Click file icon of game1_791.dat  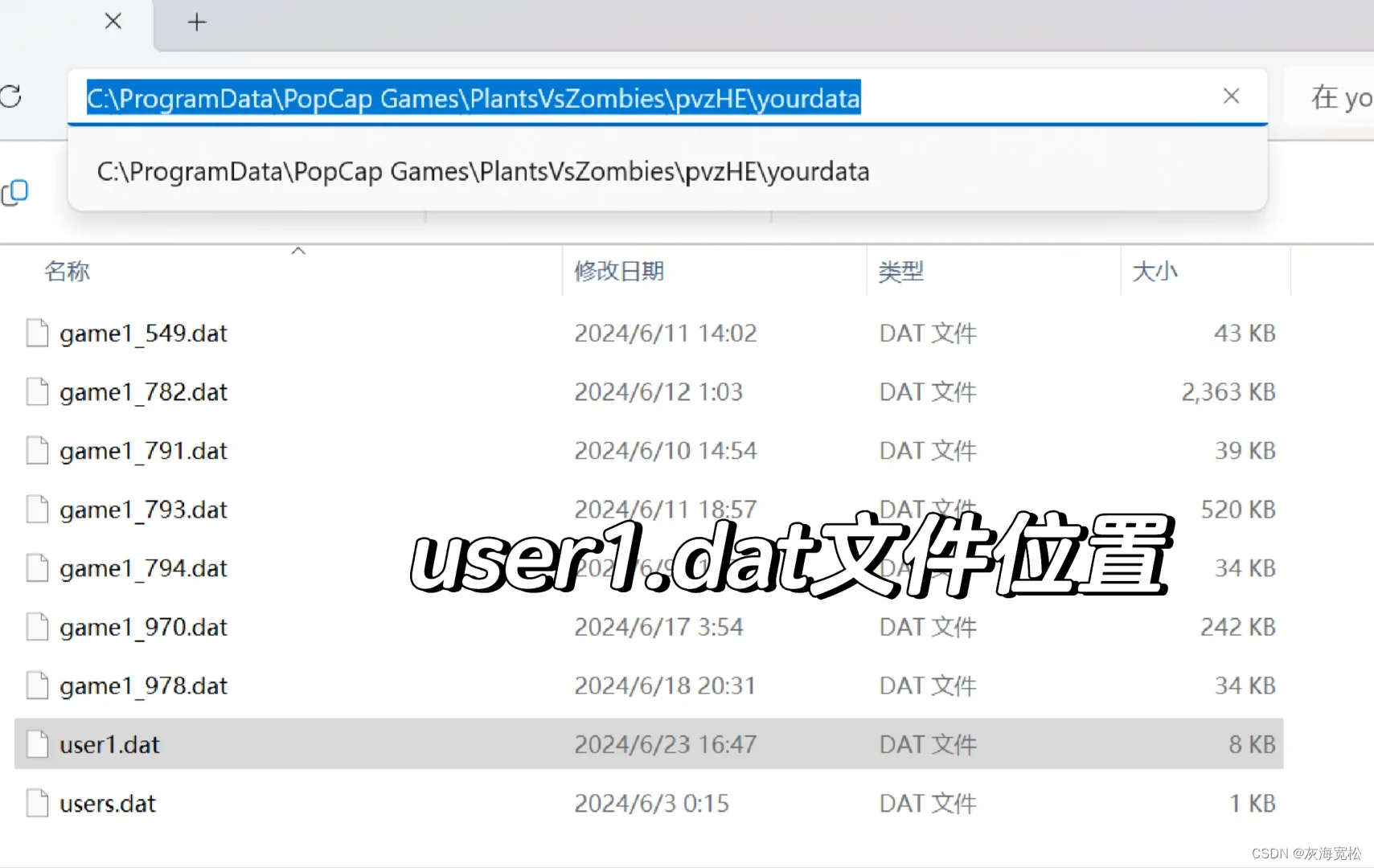[x=37, y=450]
